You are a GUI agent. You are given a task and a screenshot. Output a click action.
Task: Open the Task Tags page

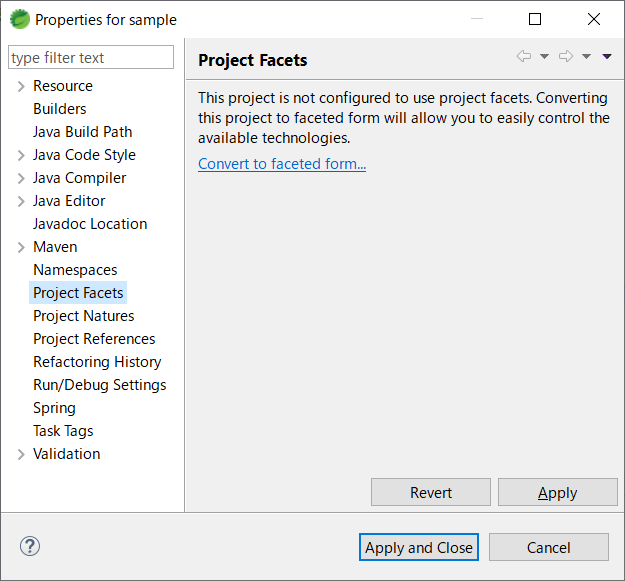coord(63,431)
